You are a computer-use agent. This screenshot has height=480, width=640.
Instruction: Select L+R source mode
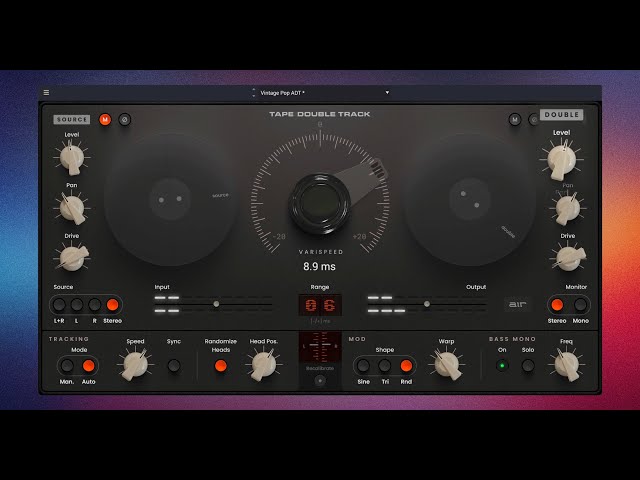59,304
